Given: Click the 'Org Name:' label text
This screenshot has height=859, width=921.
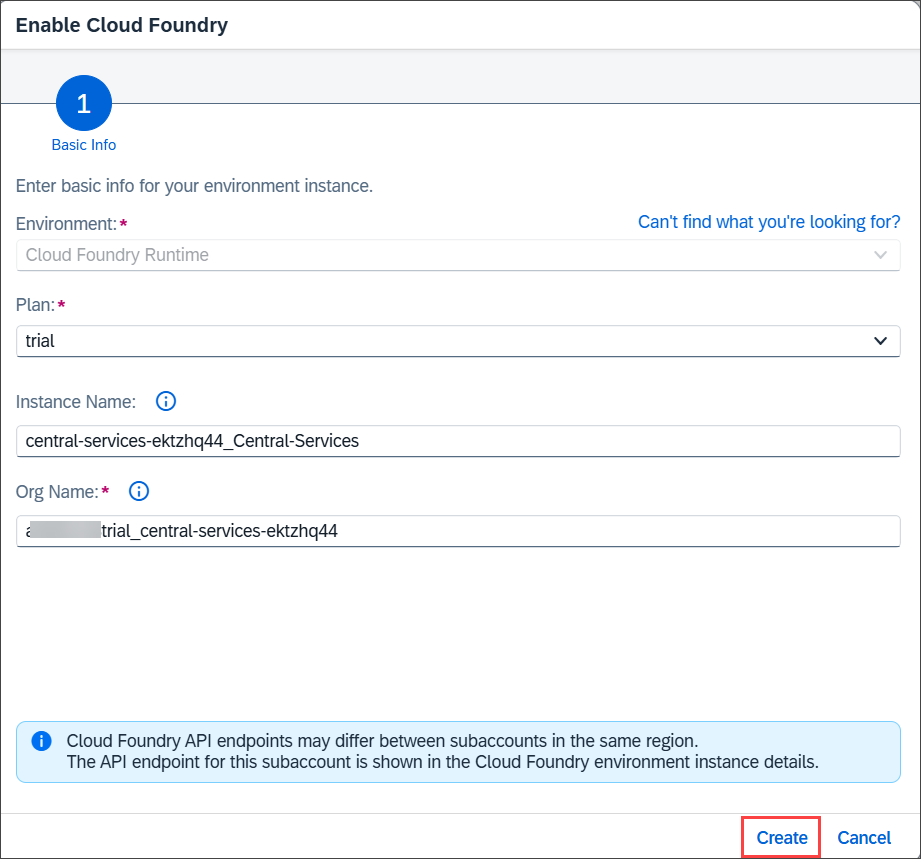Looking at the screenshot, I should (x=57, y=492).
